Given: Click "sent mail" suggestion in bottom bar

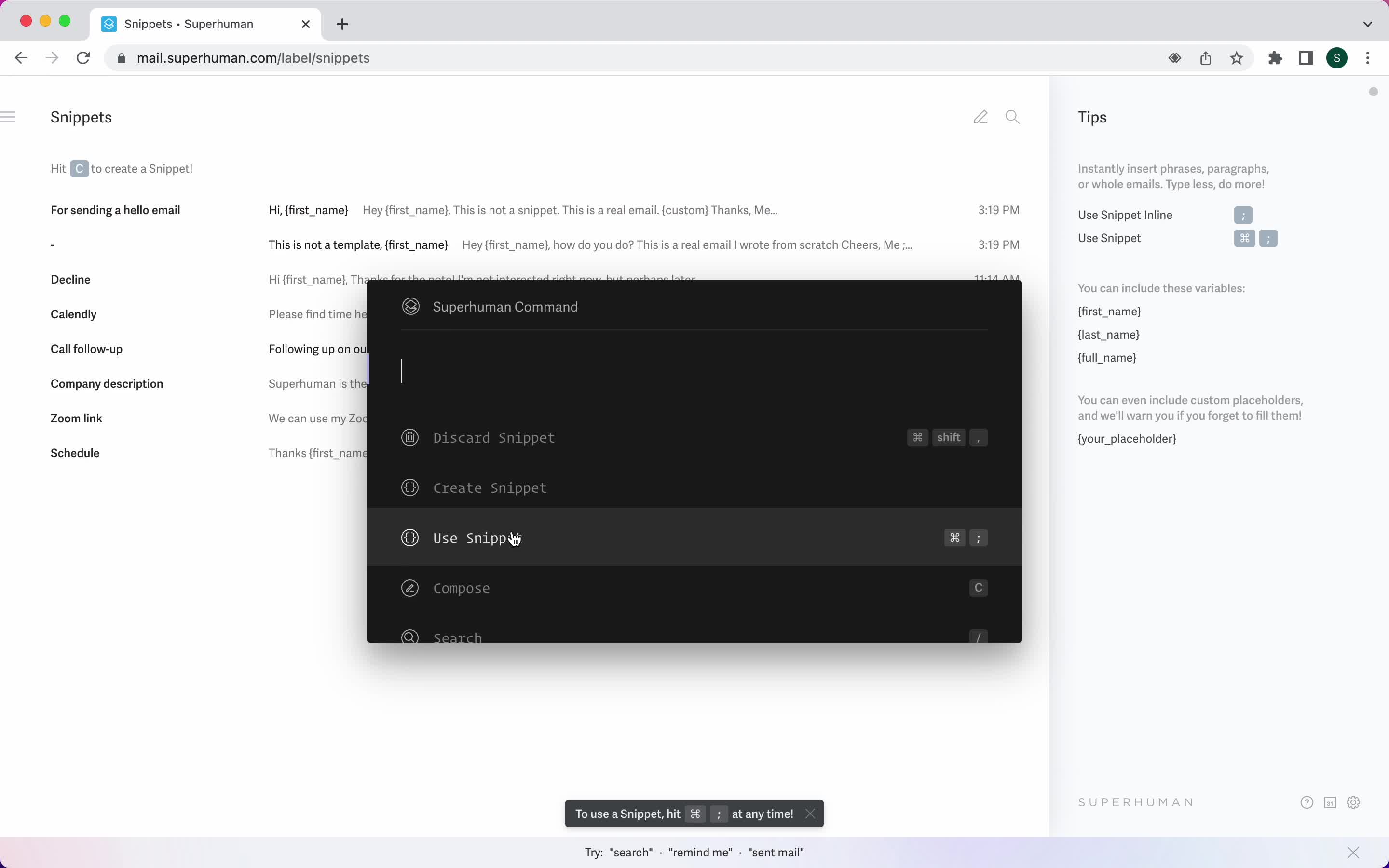Looking at the screenshot, I should (x=776, y=853).
